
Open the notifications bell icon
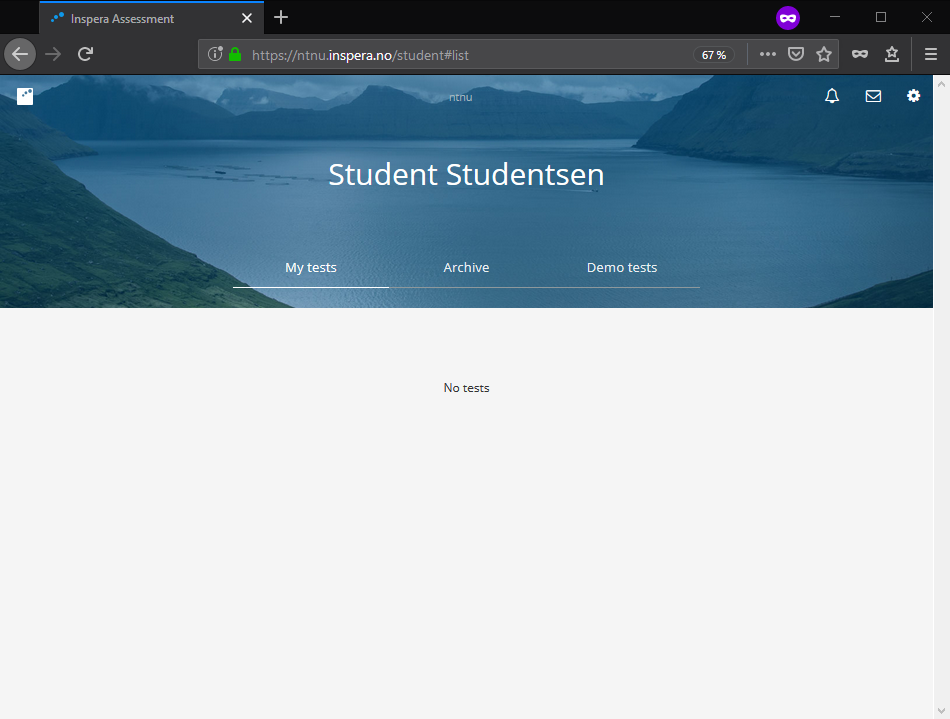(x=832, y=96)
